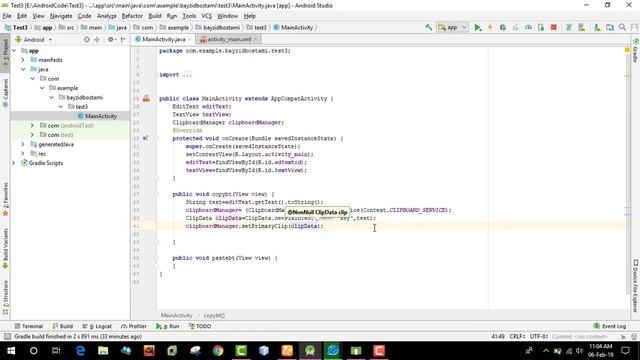Select MainActivity in the project tree
The height and width of the screenshot is (360, 640).
(x=101, y=116)
